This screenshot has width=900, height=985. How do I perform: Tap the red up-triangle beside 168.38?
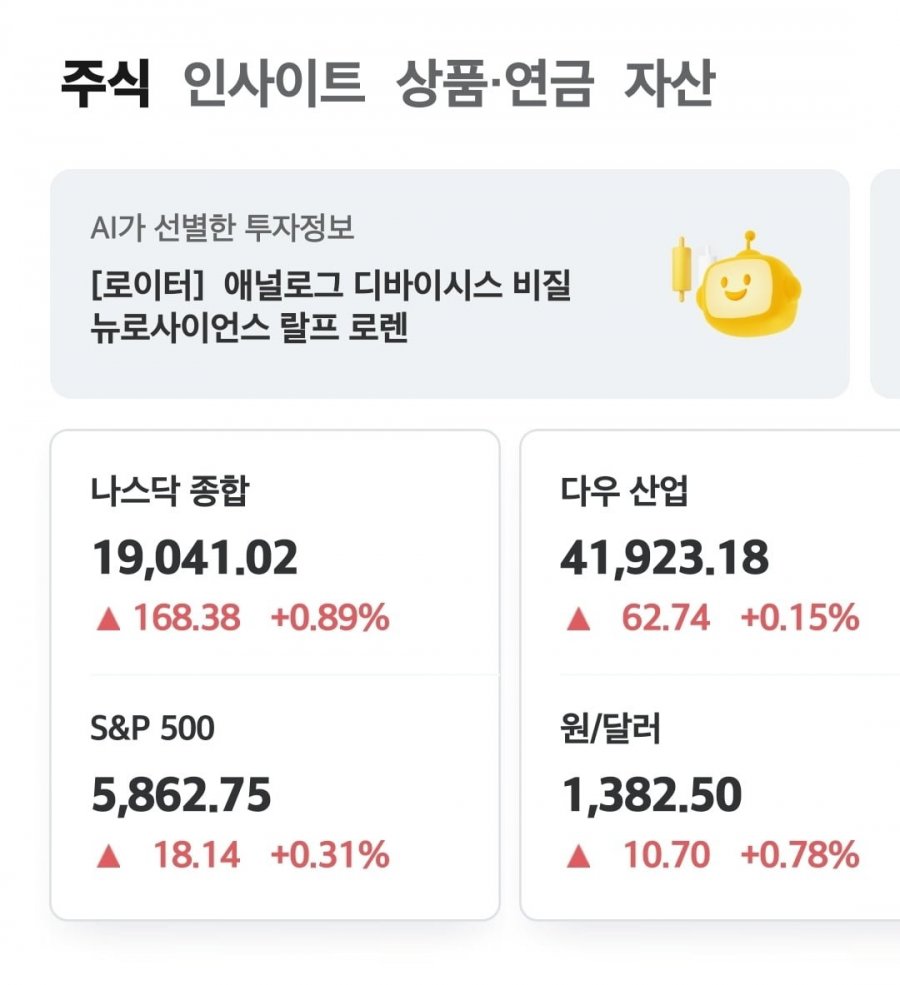[108, 619]
